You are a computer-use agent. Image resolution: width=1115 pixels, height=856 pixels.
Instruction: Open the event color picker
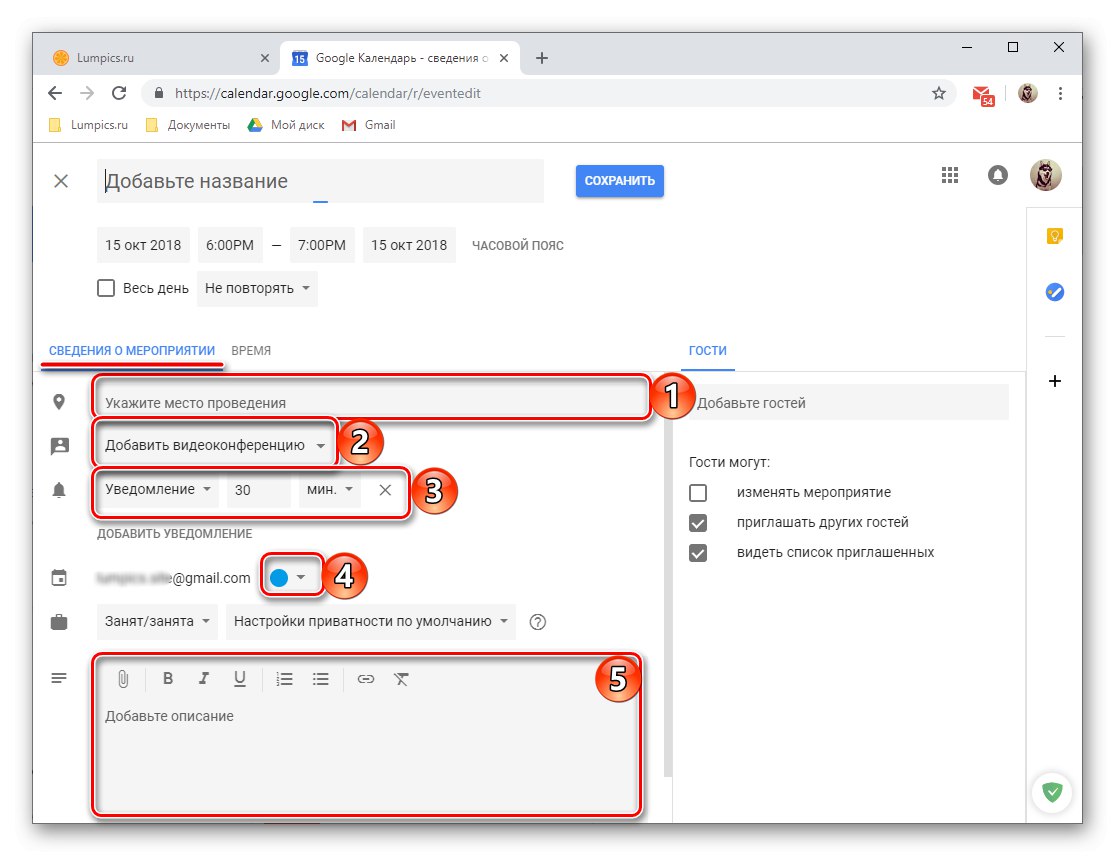point(291,576)
